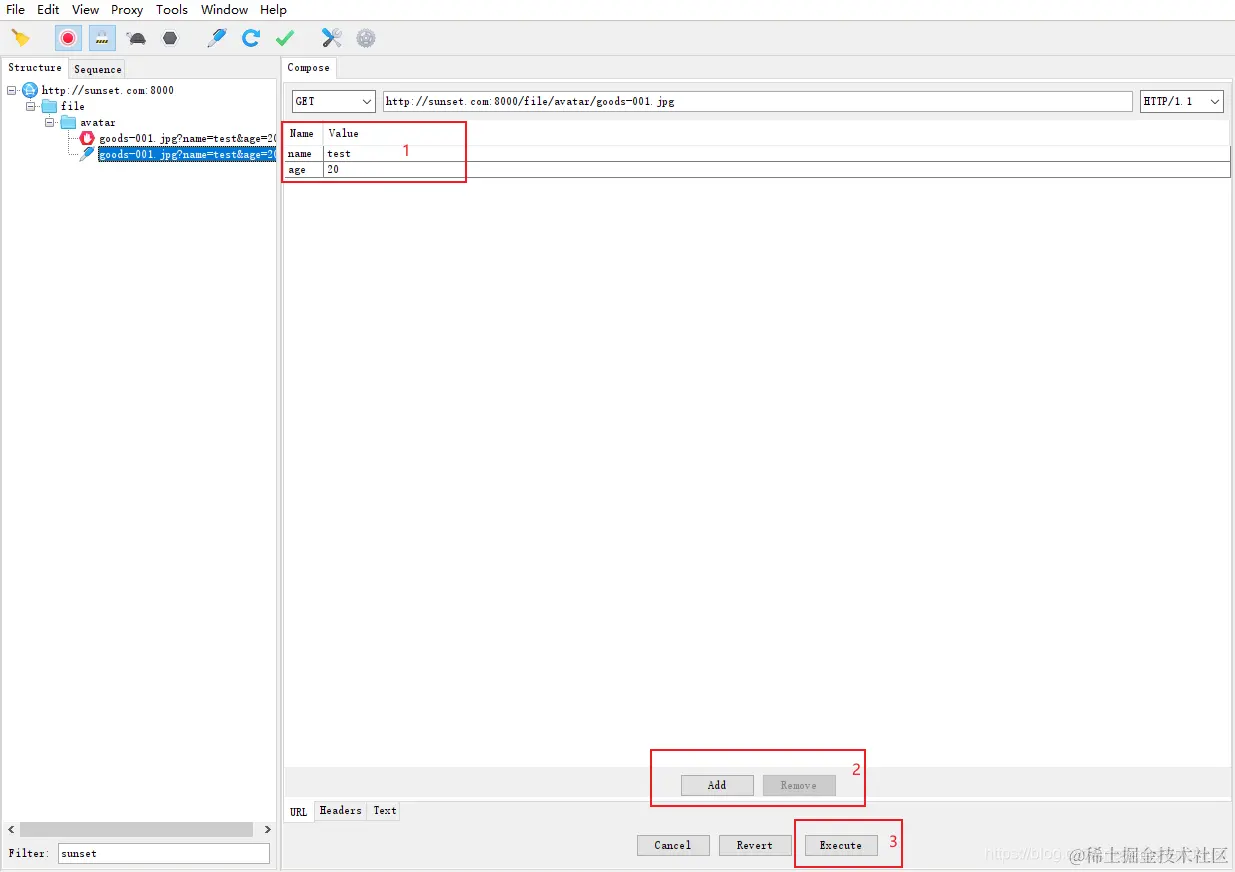This screenshot has height=872, width=1235.
Task: Toggle breakpoints with the hexagon icon
Action: [x=170, y=38]
